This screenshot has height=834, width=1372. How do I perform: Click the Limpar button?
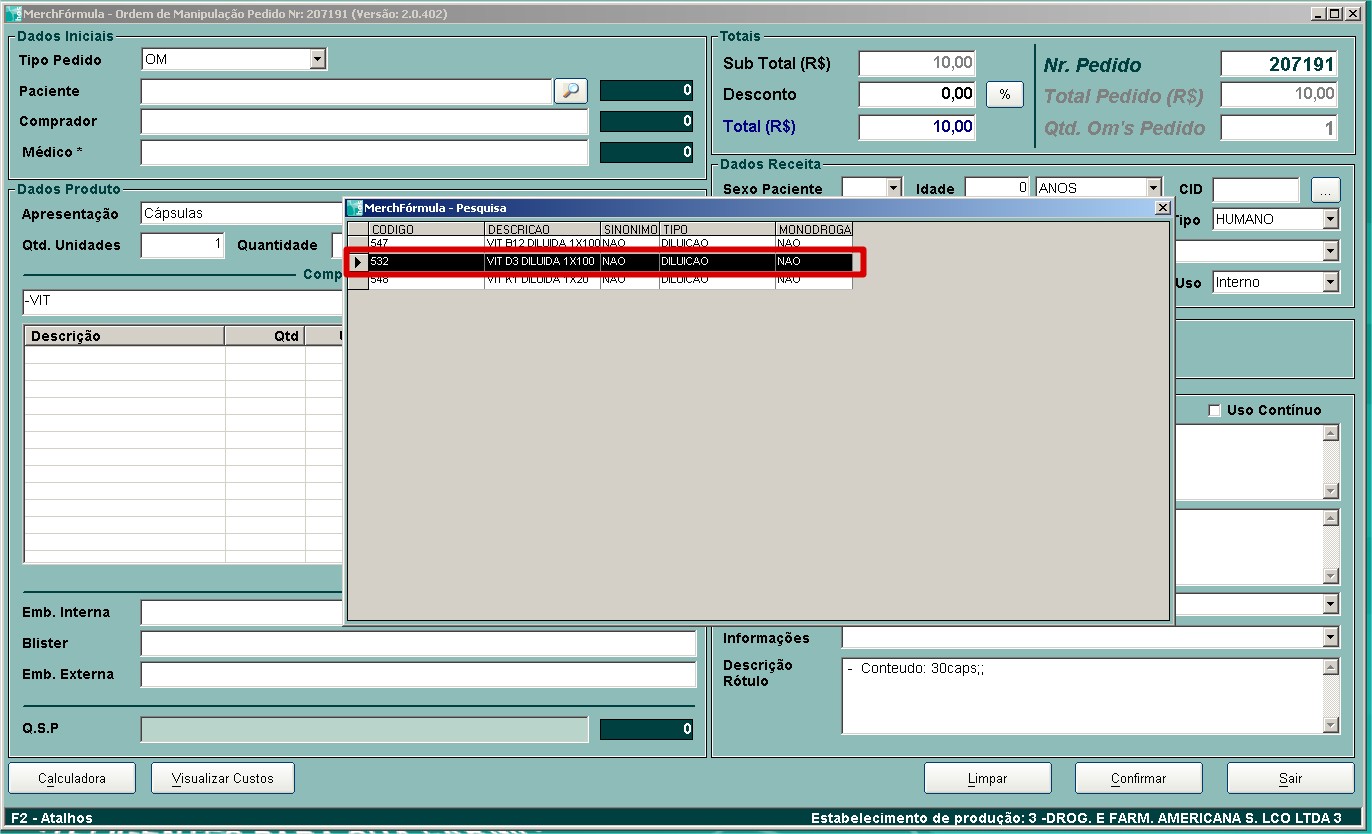coord(987,778)
